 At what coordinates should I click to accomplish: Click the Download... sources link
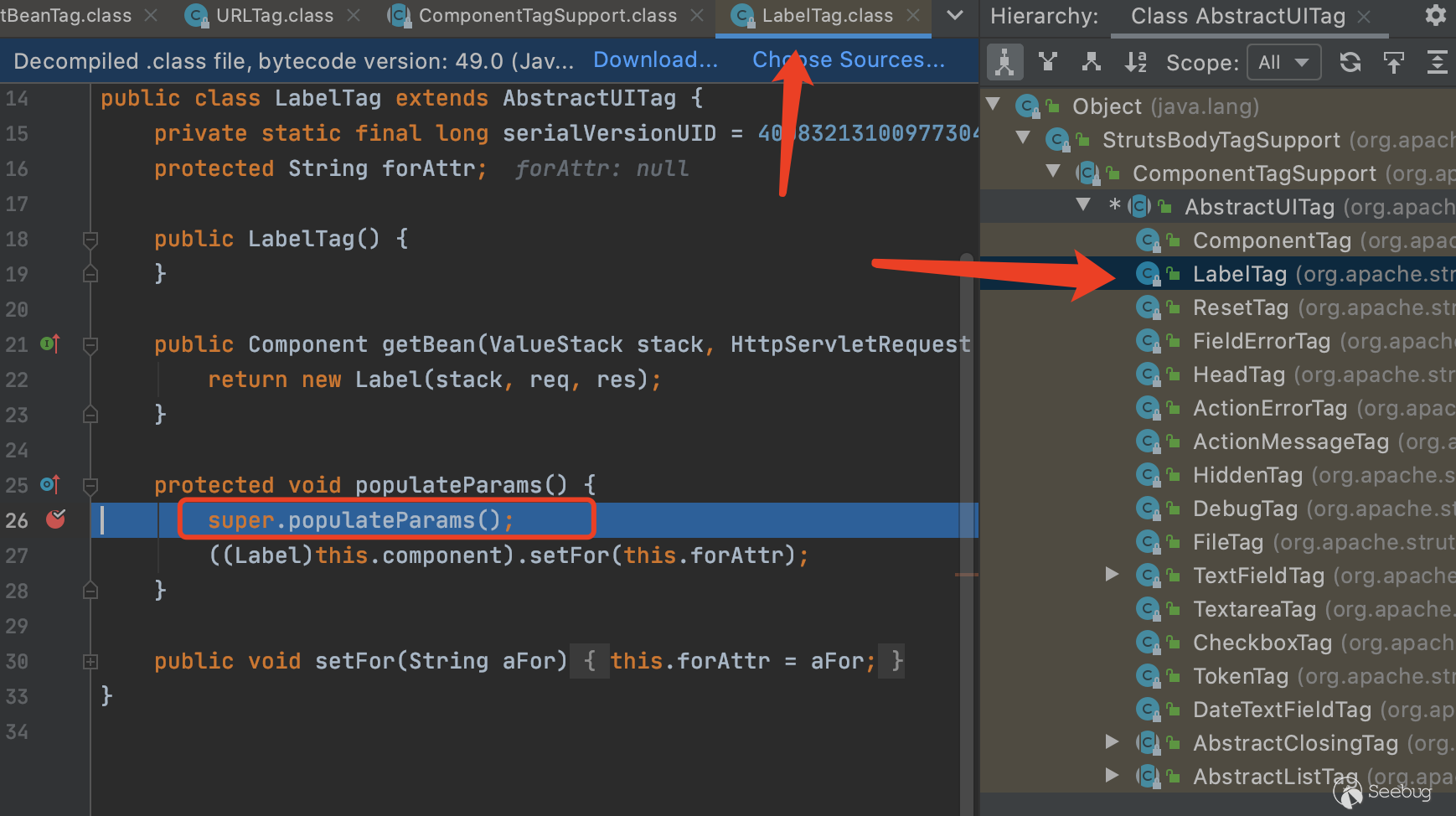655,60
